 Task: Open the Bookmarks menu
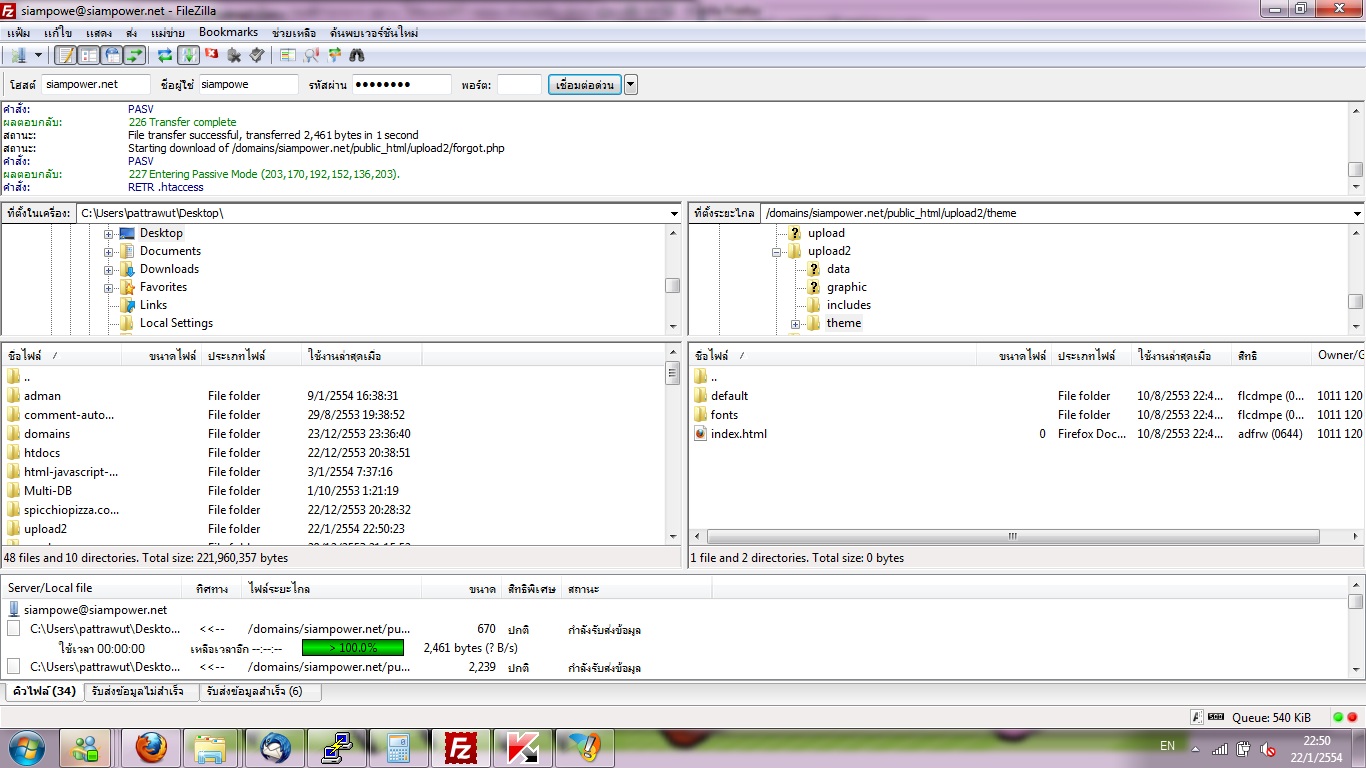coord(228,33)
